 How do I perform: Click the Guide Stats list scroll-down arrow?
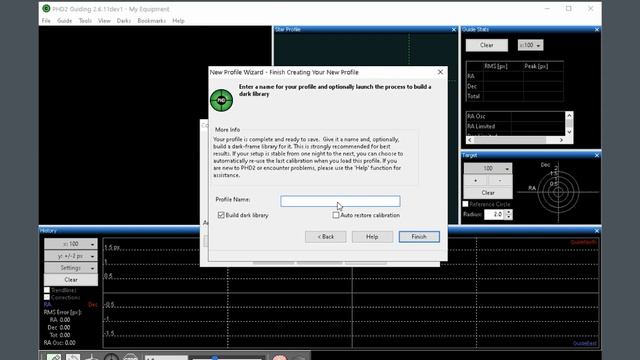[569, 132]
